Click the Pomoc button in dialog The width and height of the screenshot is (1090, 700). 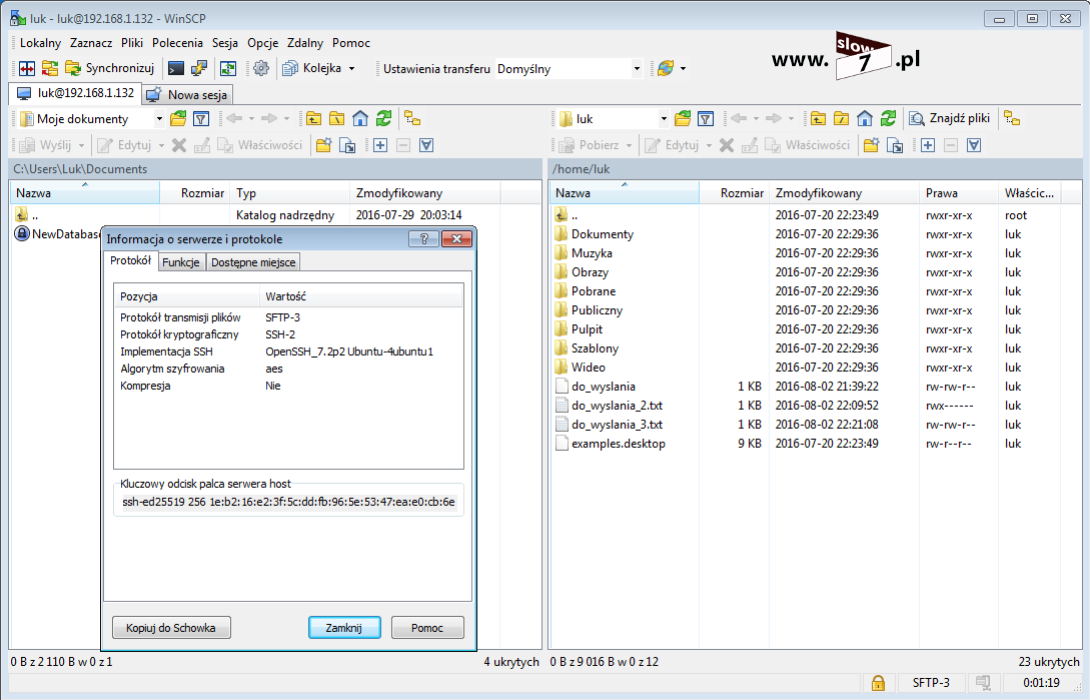point(427,628)
